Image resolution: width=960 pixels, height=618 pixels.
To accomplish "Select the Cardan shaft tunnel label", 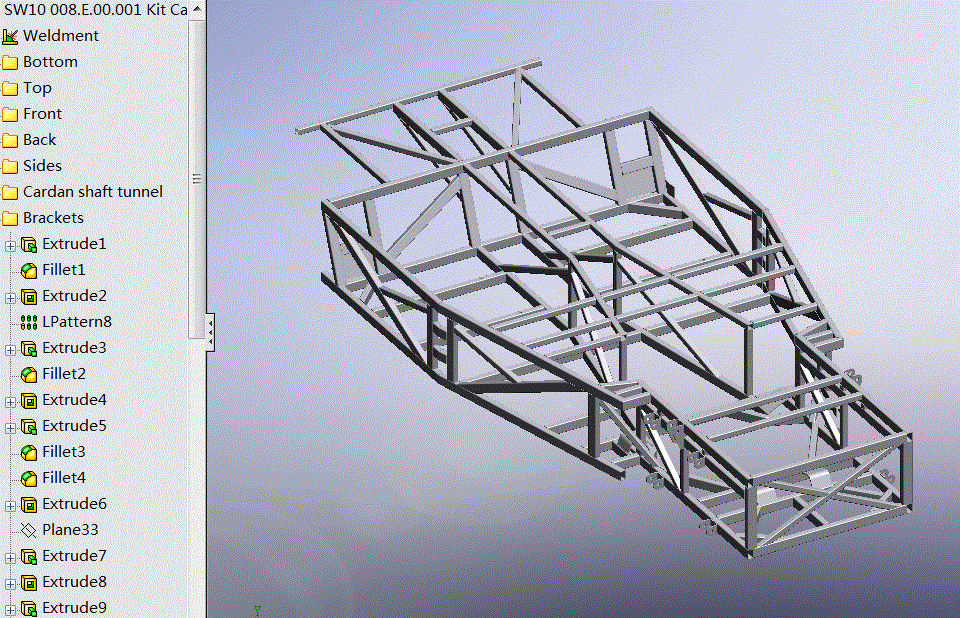I will (93, 192).
